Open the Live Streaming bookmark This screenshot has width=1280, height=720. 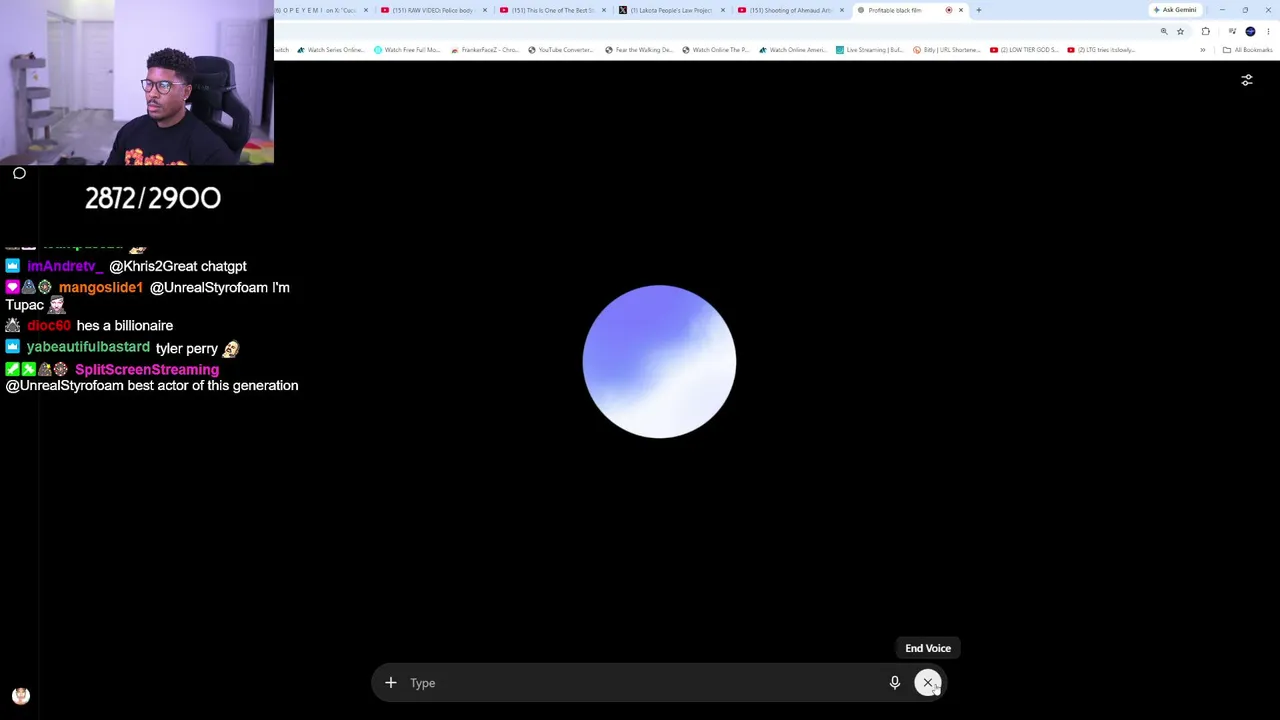(870, 50)
